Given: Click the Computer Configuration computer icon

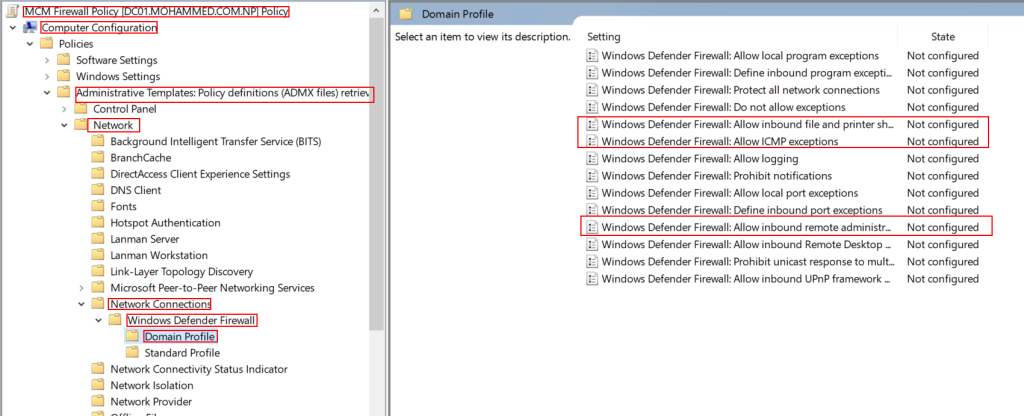Looking at the screenshot, I should point(30,28).
